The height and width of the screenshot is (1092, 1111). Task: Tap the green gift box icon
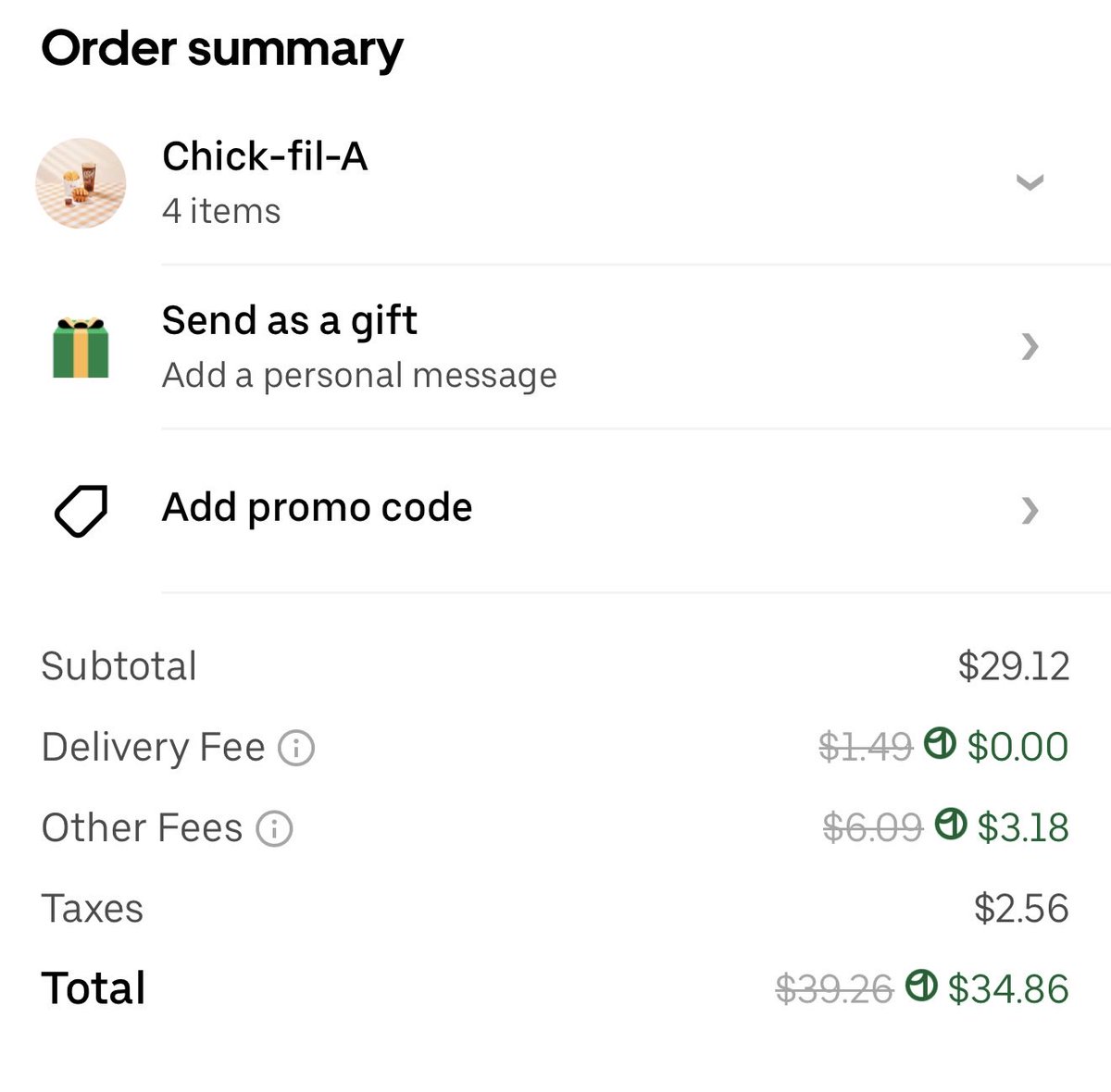pos(81,347)
